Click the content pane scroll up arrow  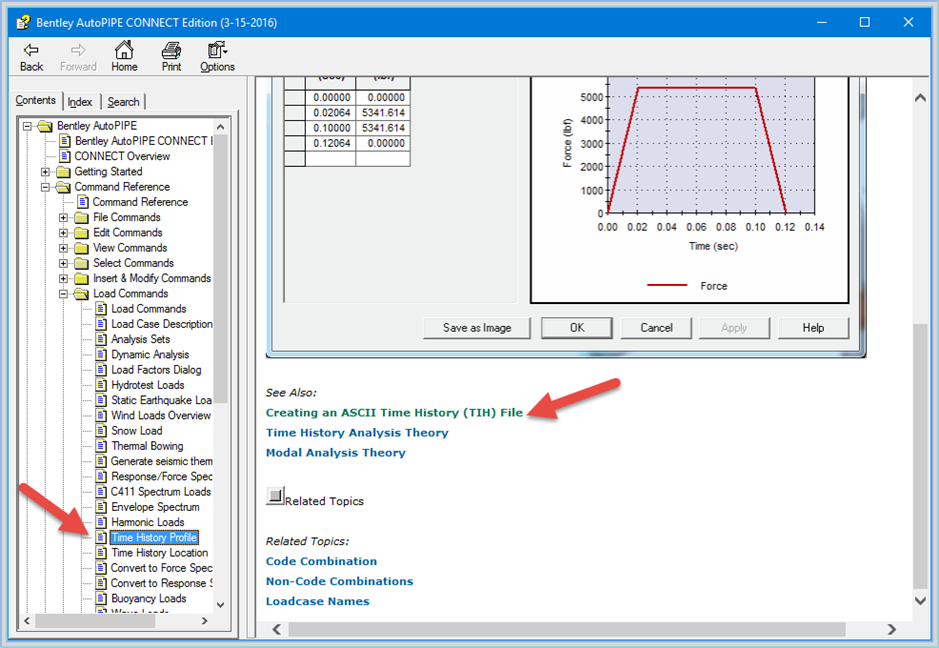[x=920, y=98]
